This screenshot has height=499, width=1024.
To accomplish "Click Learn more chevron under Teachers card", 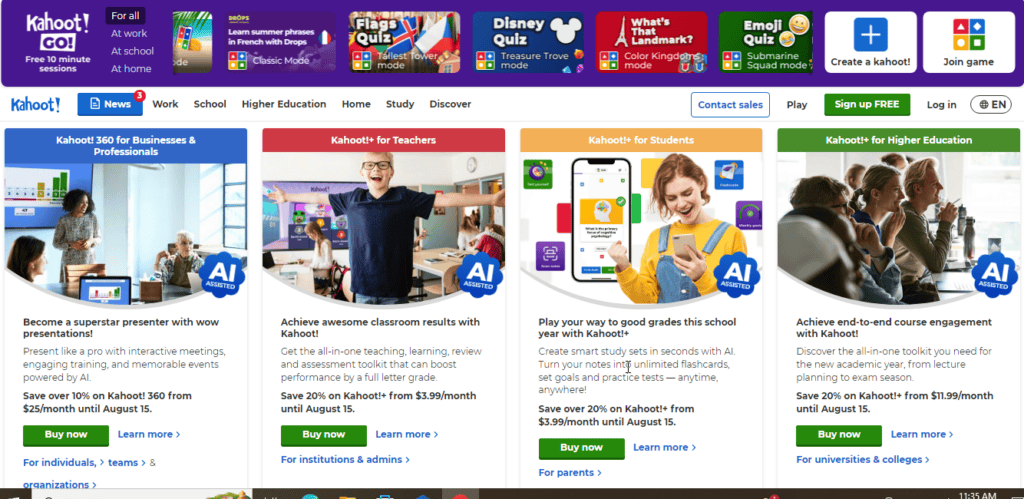I will (x=407, y=434).
